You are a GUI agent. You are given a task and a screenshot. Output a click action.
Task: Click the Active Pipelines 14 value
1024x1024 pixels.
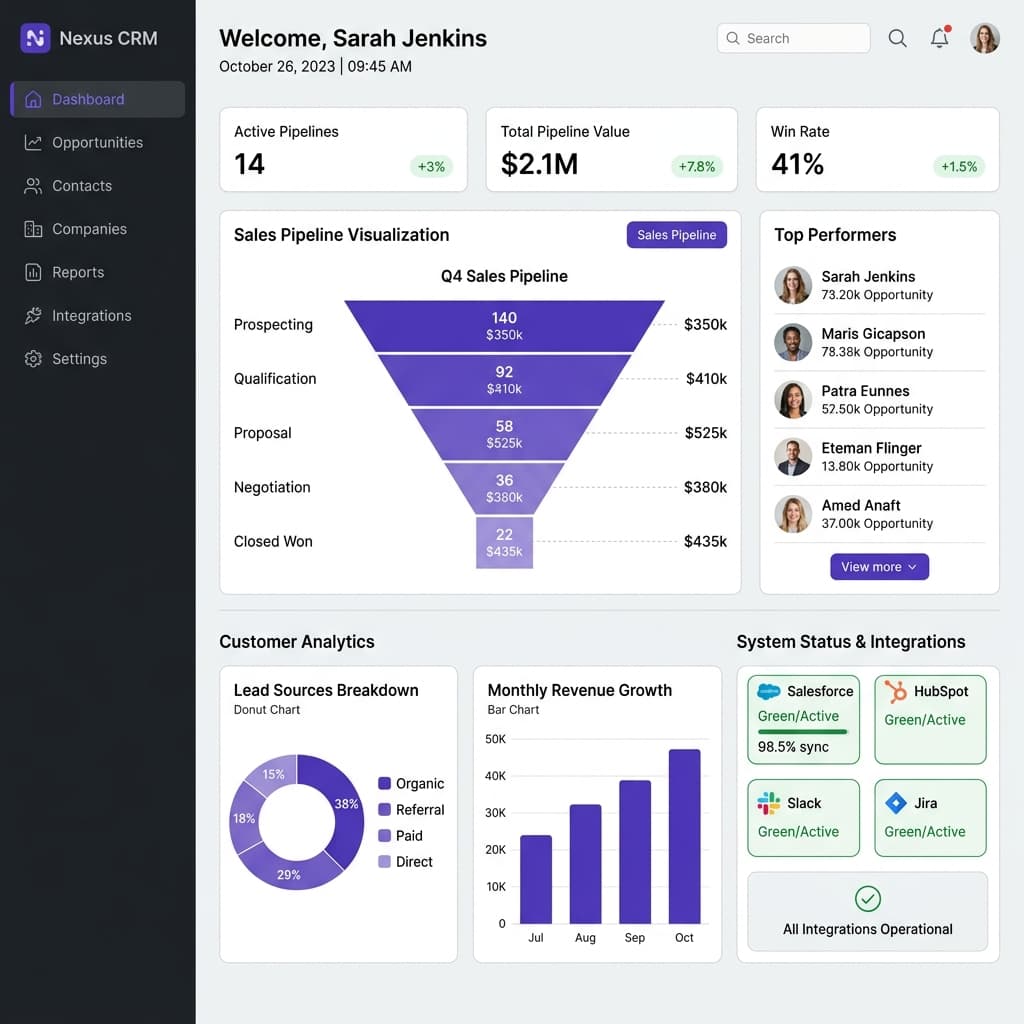point(249,164)
